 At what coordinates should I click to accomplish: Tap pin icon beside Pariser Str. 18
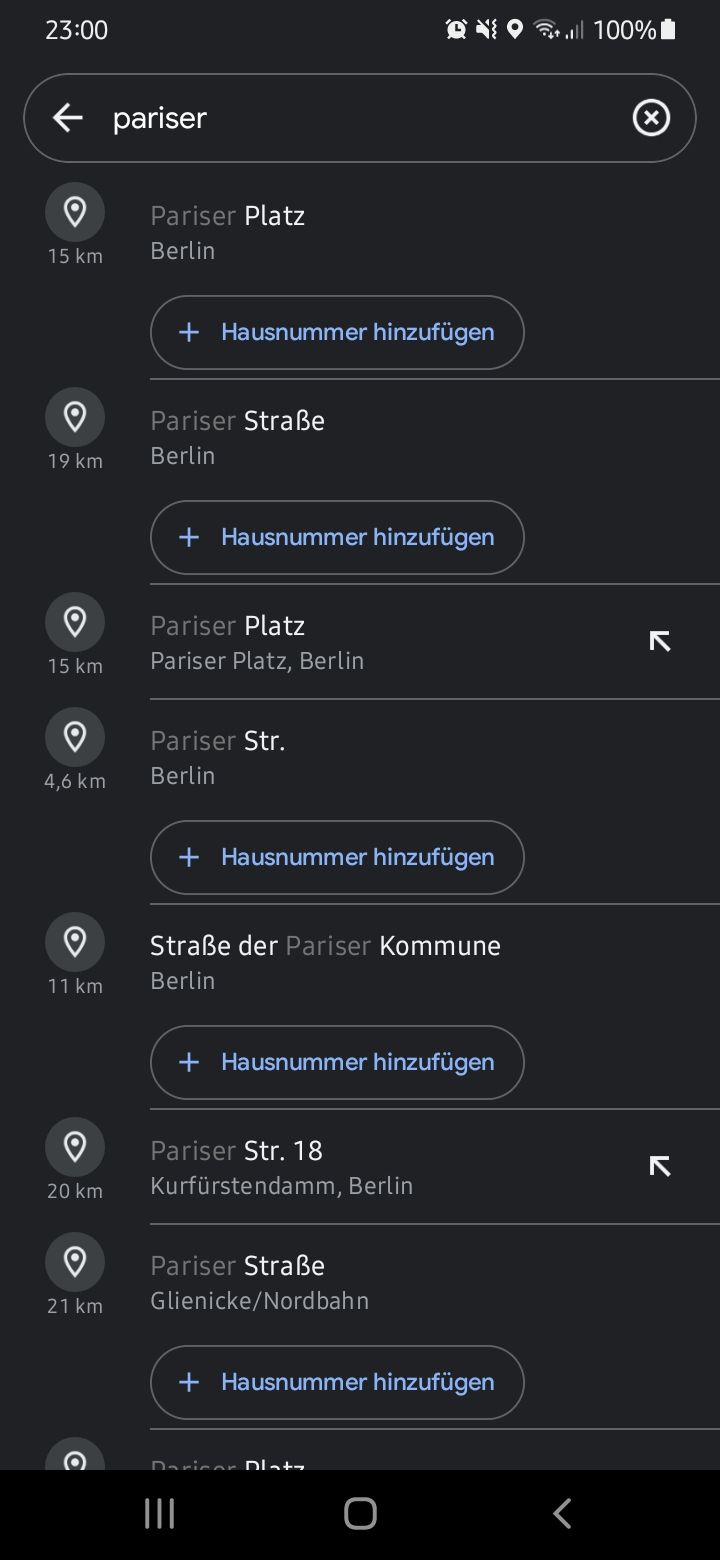tap(75, 1147)
